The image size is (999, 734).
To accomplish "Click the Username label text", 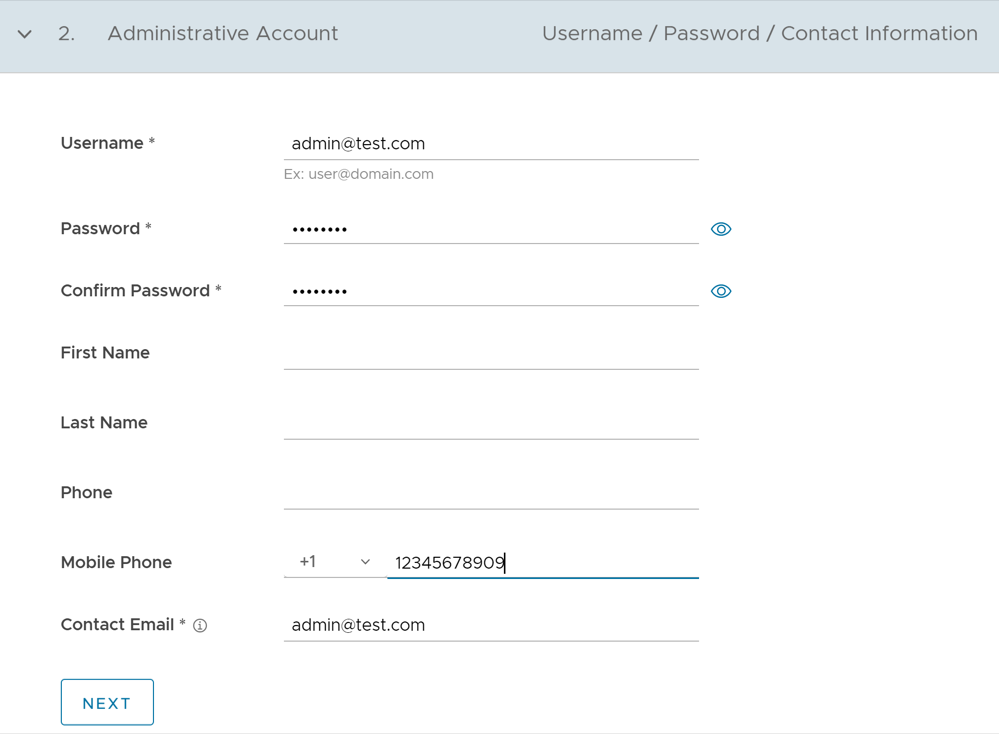I will (x=102, y=143).
